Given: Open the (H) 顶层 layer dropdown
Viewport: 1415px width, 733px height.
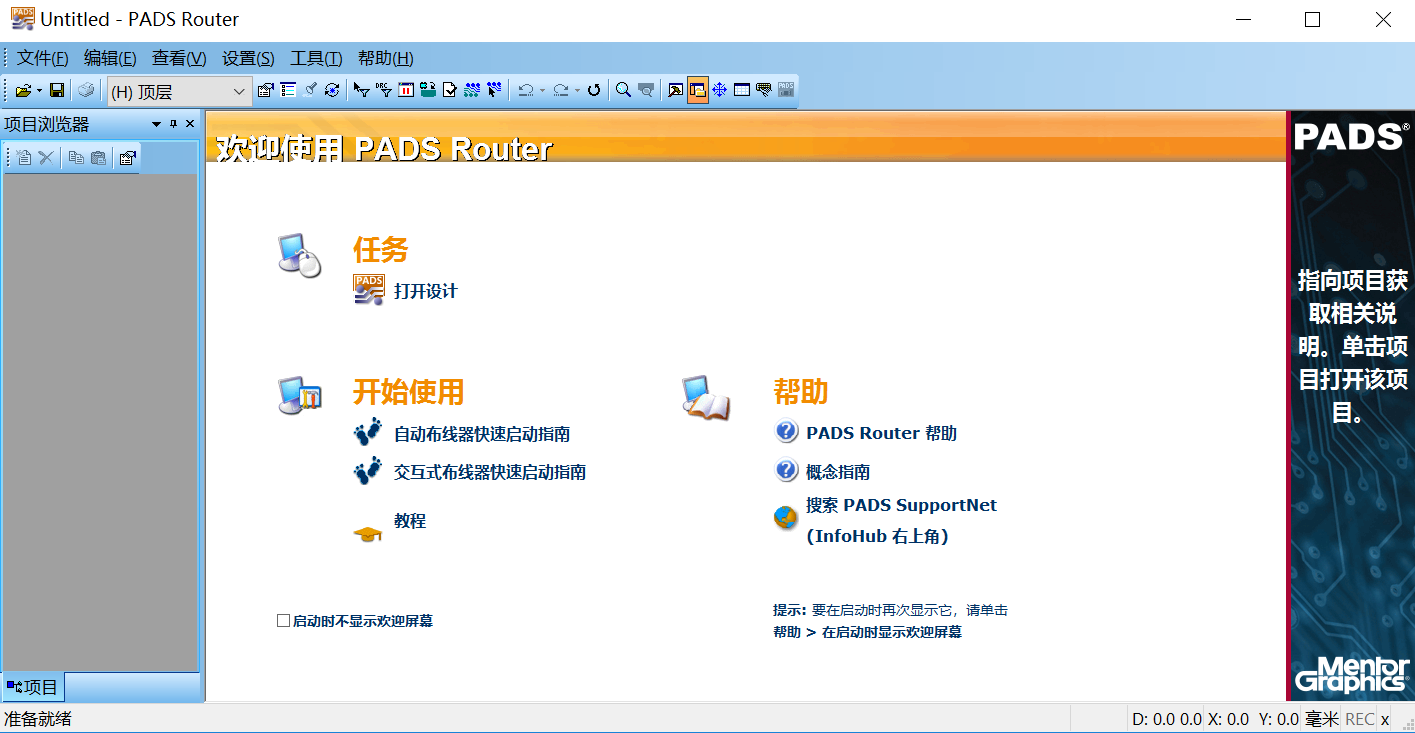Looking at the screenshot, I should pos(237,90).
